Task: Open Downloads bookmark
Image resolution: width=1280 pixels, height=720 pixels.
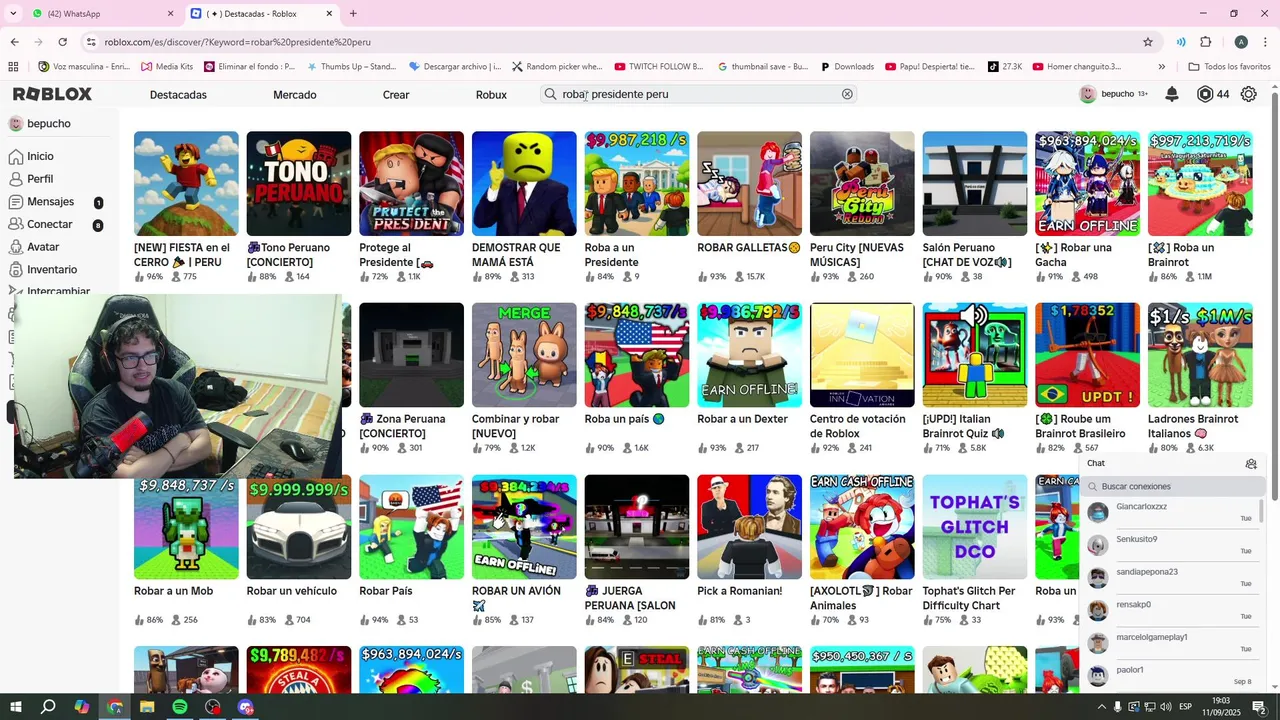Action: pyautogui.click(x=846, y=67)
